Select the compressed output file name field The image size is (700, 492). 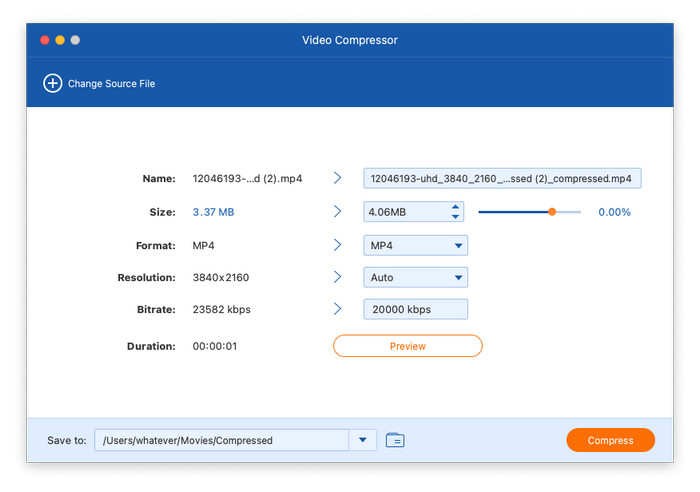[x=501, y=179]
